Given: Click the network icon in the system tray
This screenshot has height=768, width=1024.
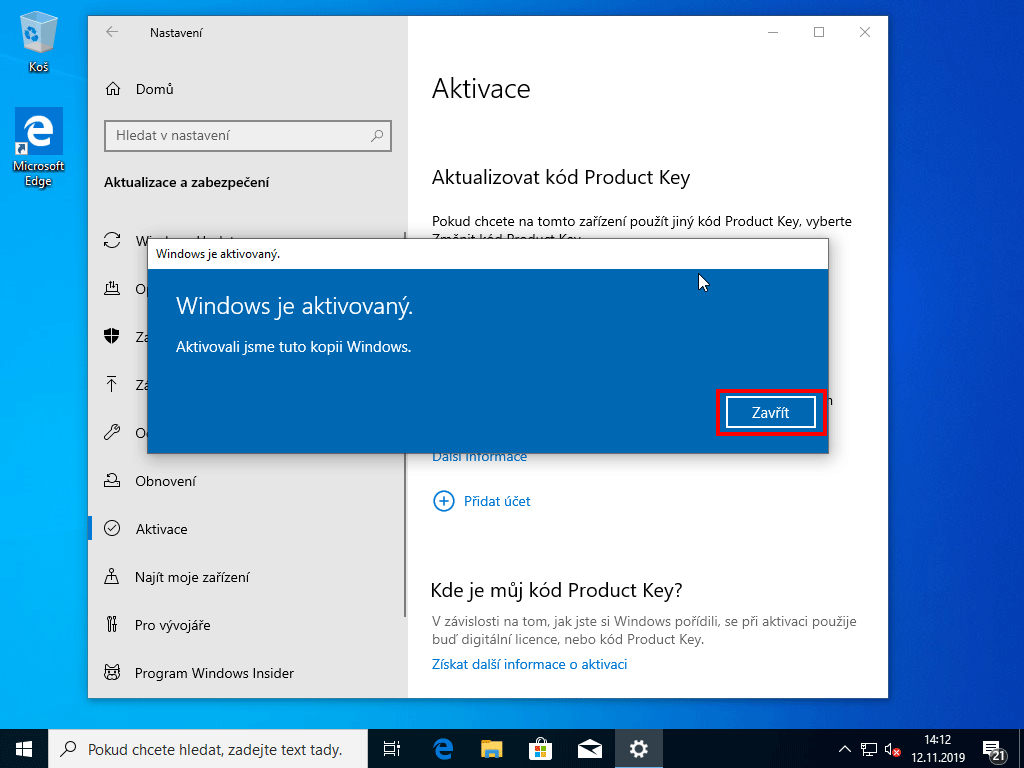Looking at the screenshot, I should (869, 749).
